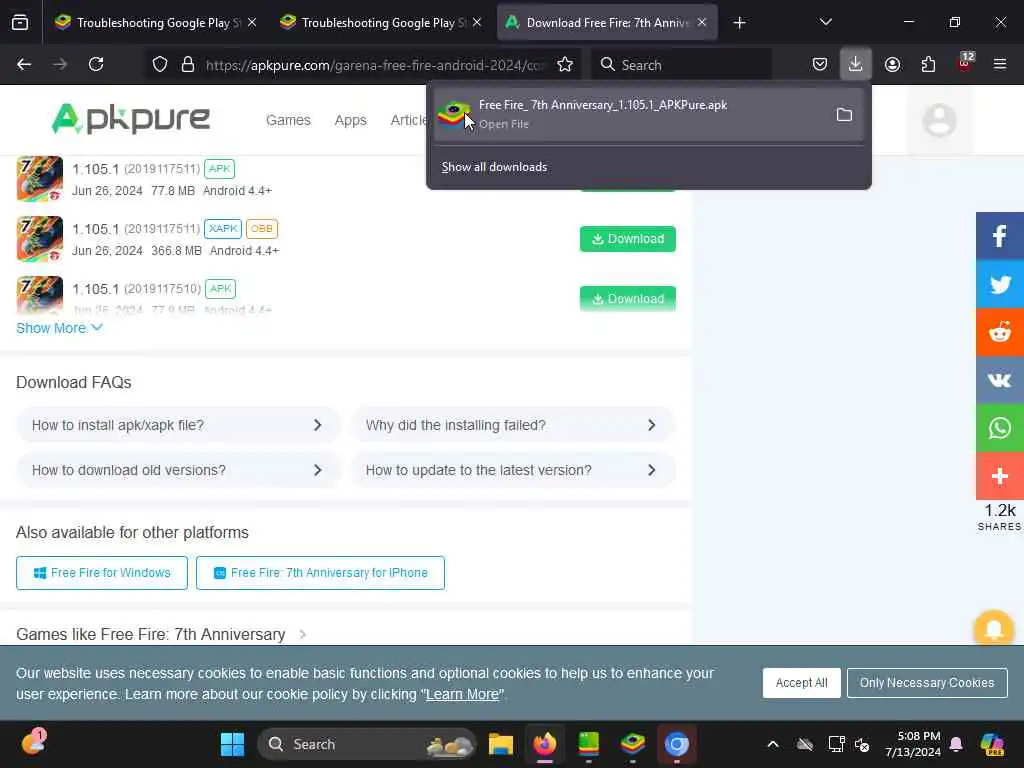
Task: Expand How to download old versions
Action: (x=178, y=470)
